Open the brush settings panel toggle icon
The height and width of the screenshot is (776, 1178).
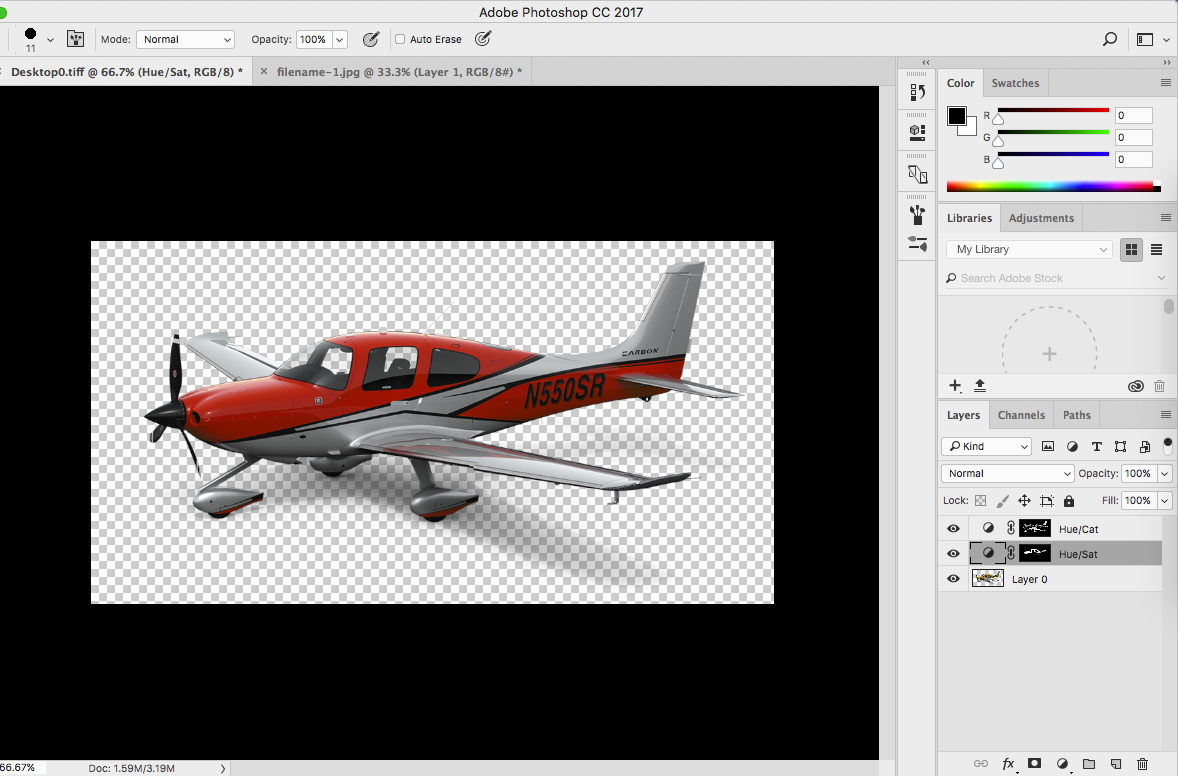(x=75, y=39)
